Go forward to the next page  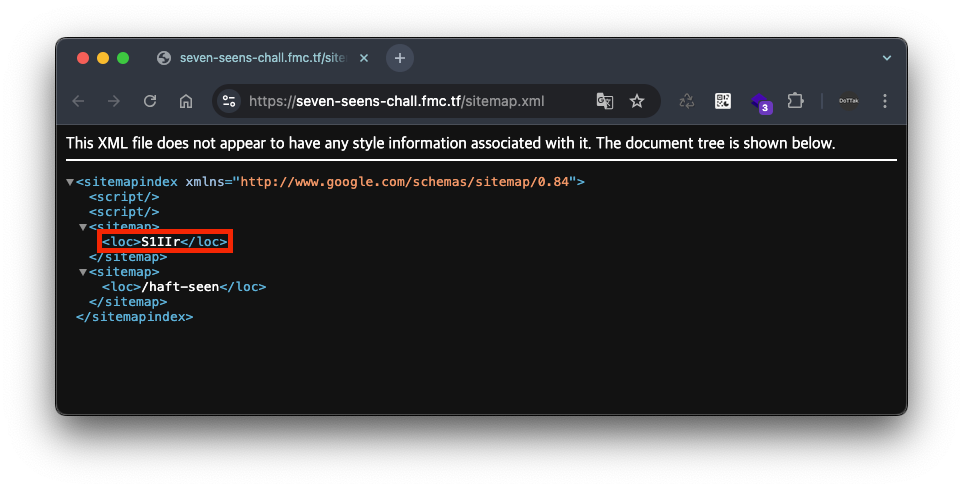click(114, 101)
